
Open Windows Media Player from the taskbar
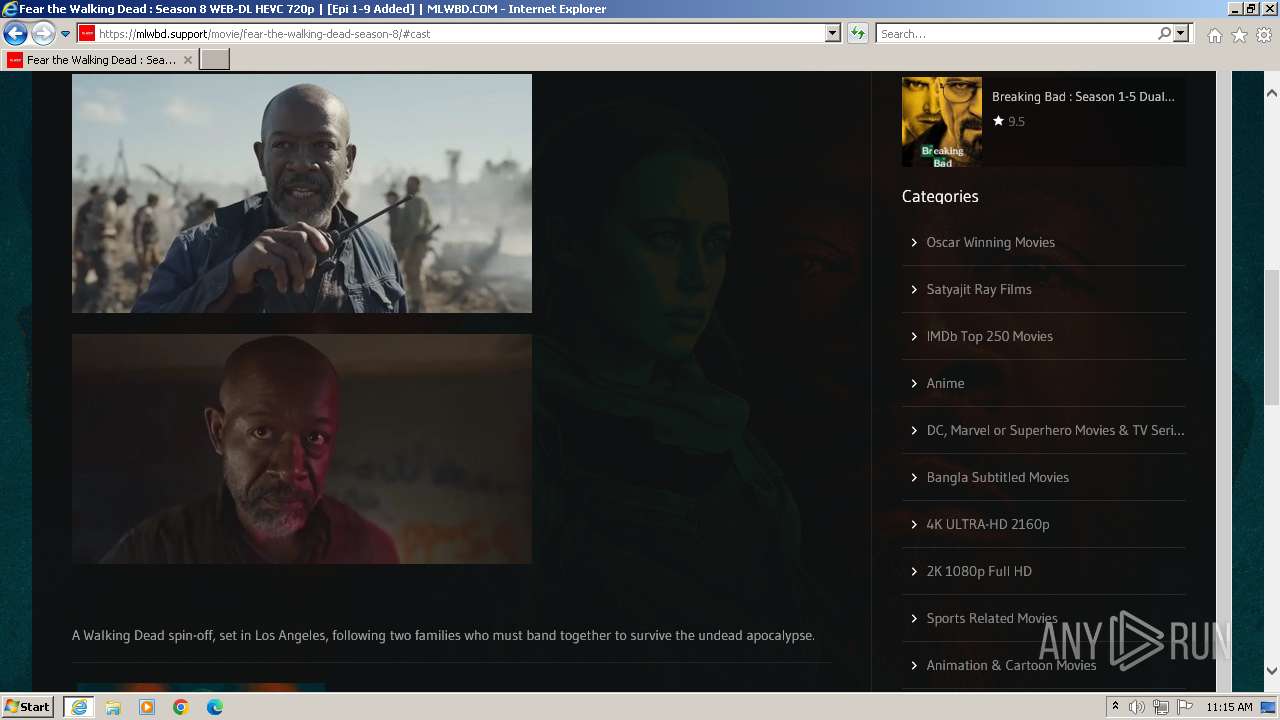pyautogui.click(x=147, y=707)
